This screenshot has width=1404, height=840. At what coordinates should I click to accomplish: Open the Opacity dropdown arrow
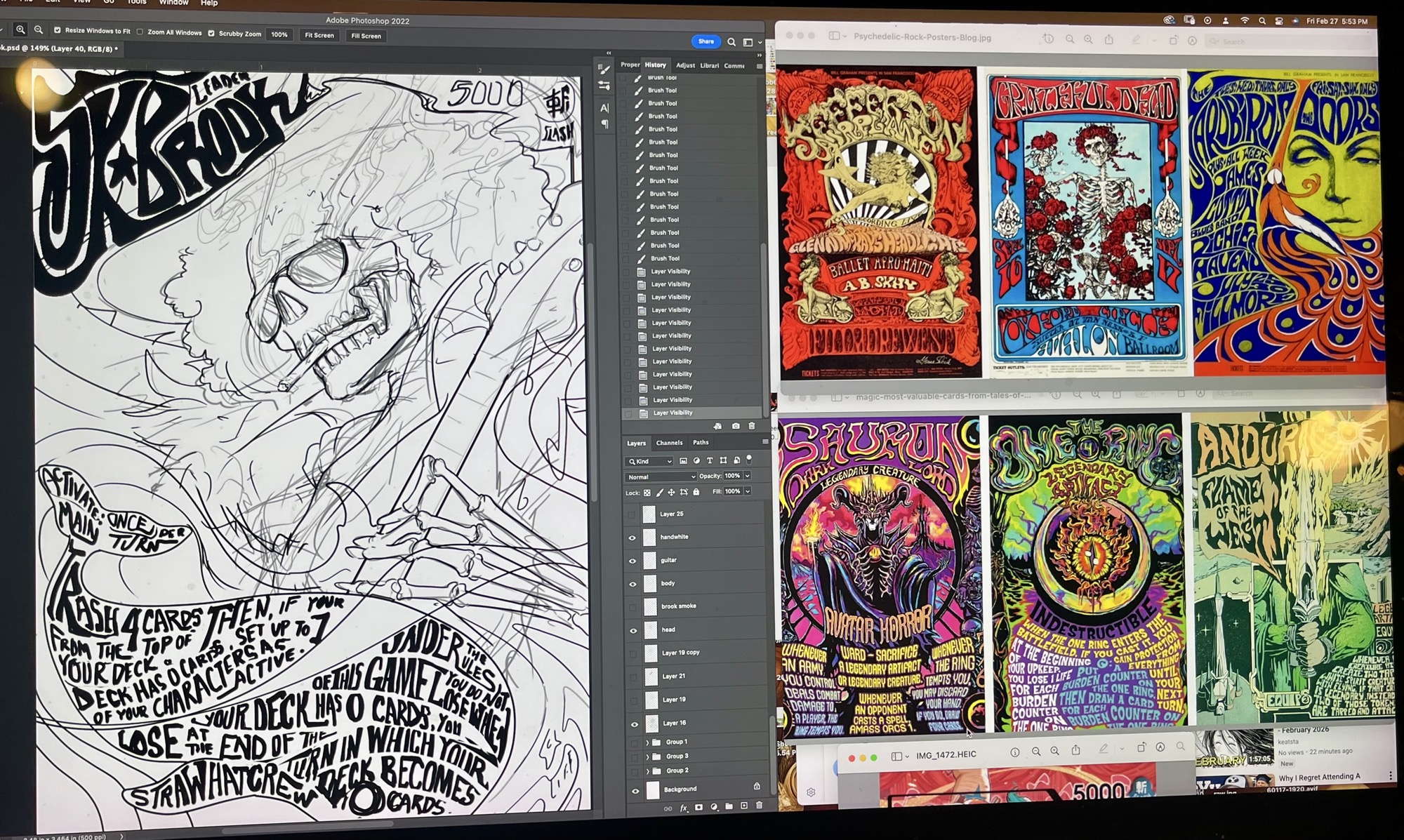[747, 476]
